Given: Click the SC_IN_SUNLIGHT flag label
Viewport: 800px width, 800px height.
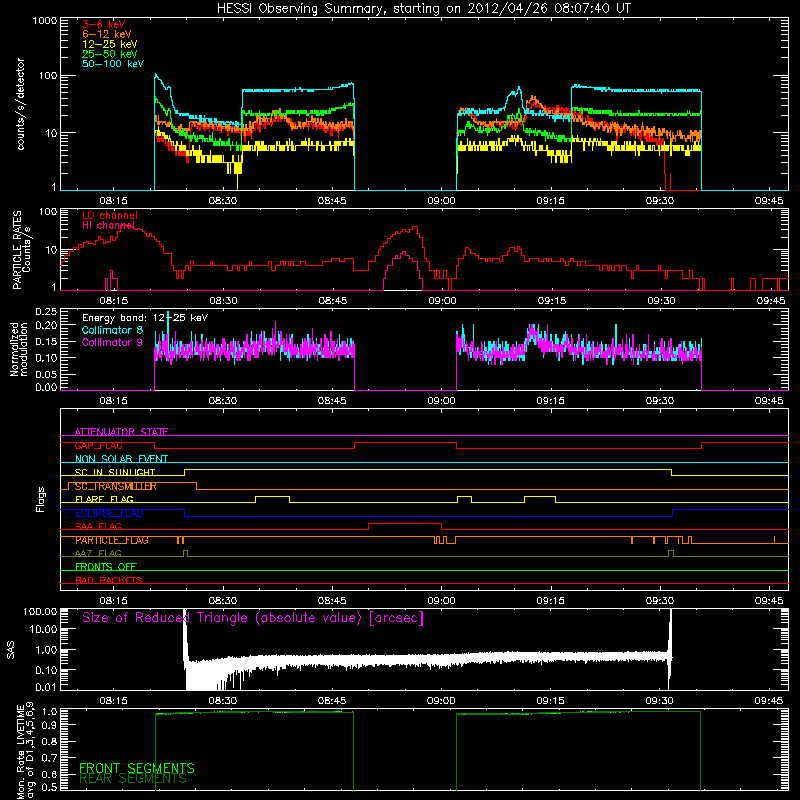Looking at the screenshot, I should tap(115, 472).
